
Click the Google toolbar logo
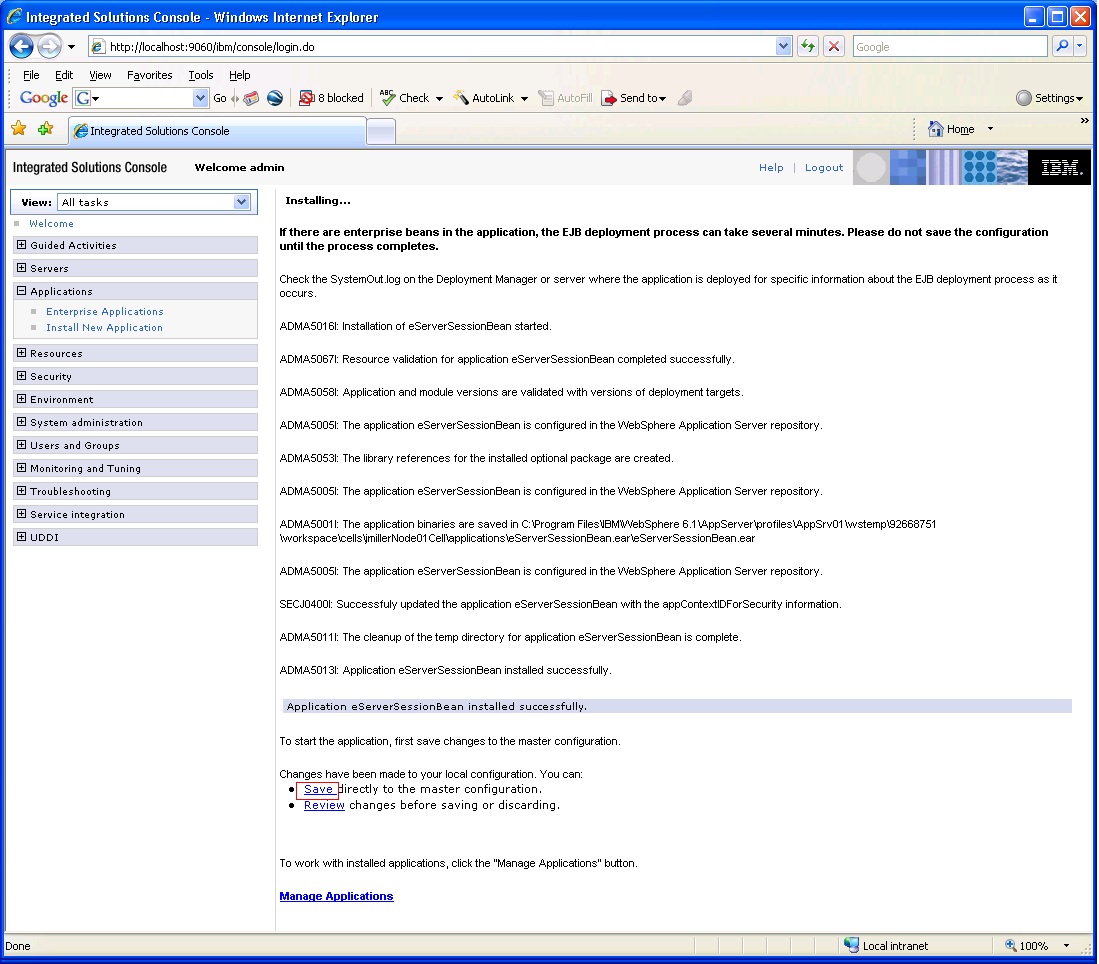click(x=43, y=98)
